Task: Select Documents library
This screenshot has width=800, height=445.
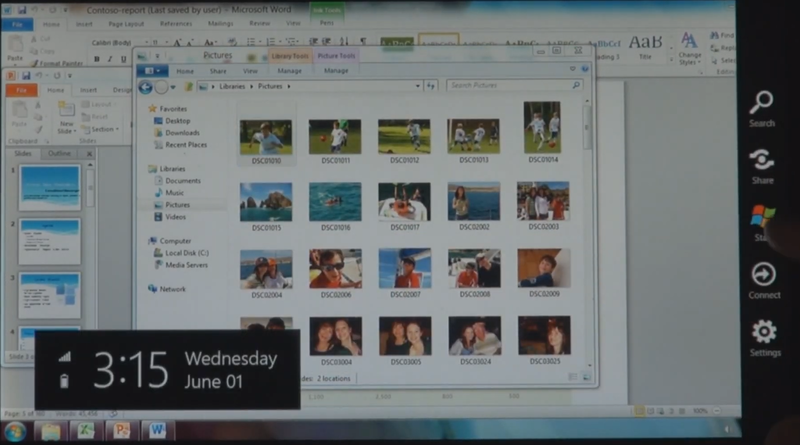Action: coord(178,181)
